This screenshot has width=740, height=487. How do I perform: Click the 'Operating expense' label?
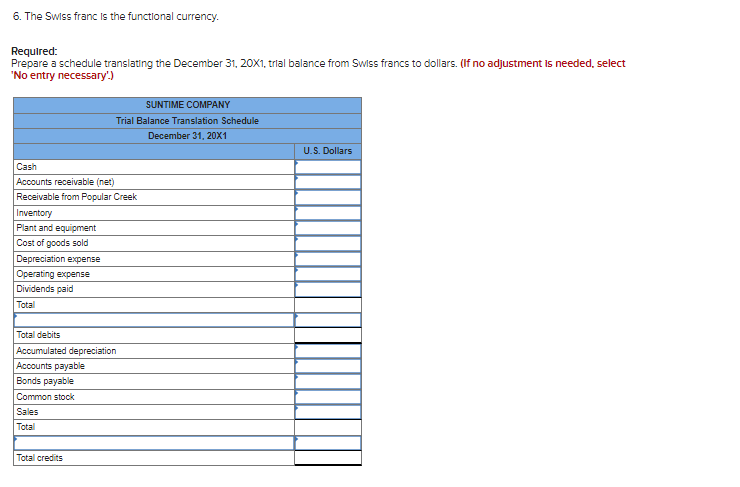(53, 274)
